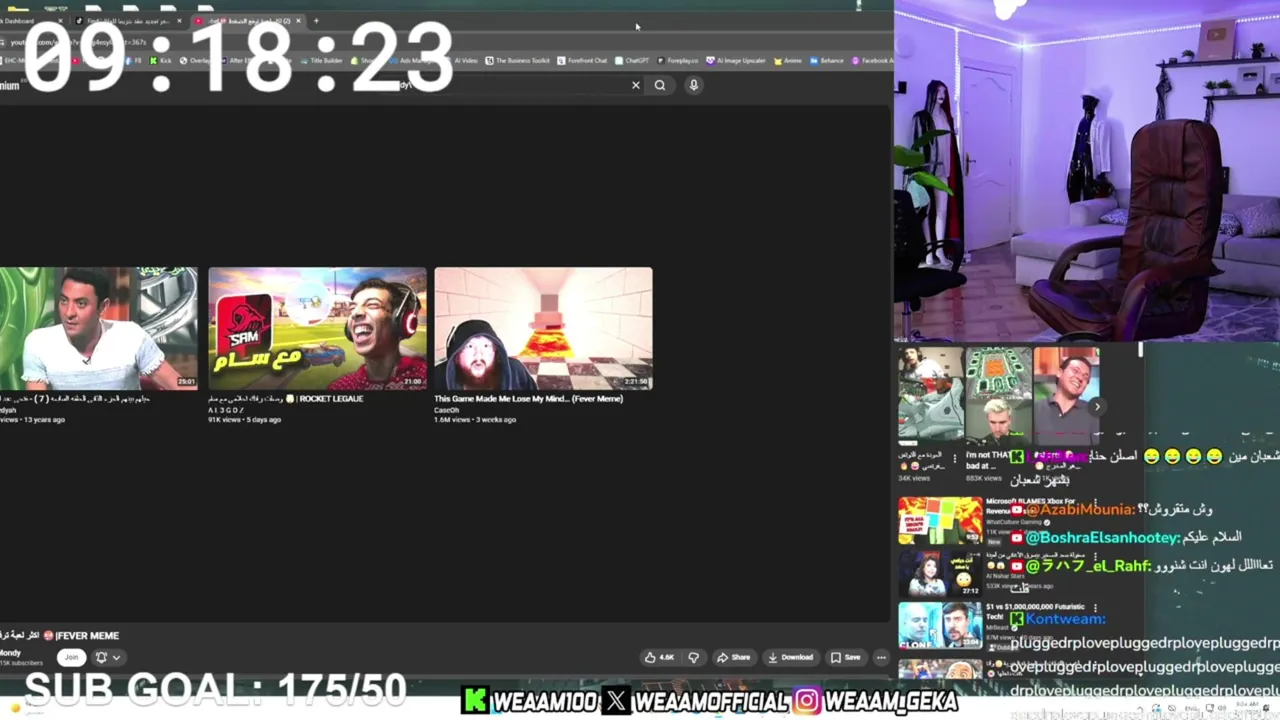Open the Kick bookmark
The height and width of the screenshot is (720, 1280).
(160, 60)
